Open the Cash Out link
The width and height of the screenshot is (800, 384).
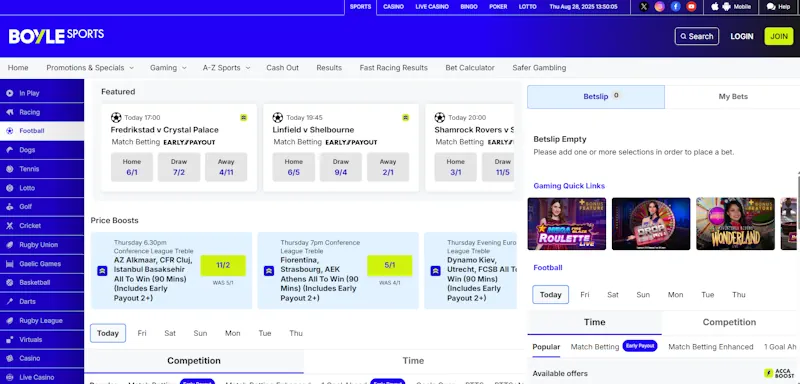(x=282, y=68)
